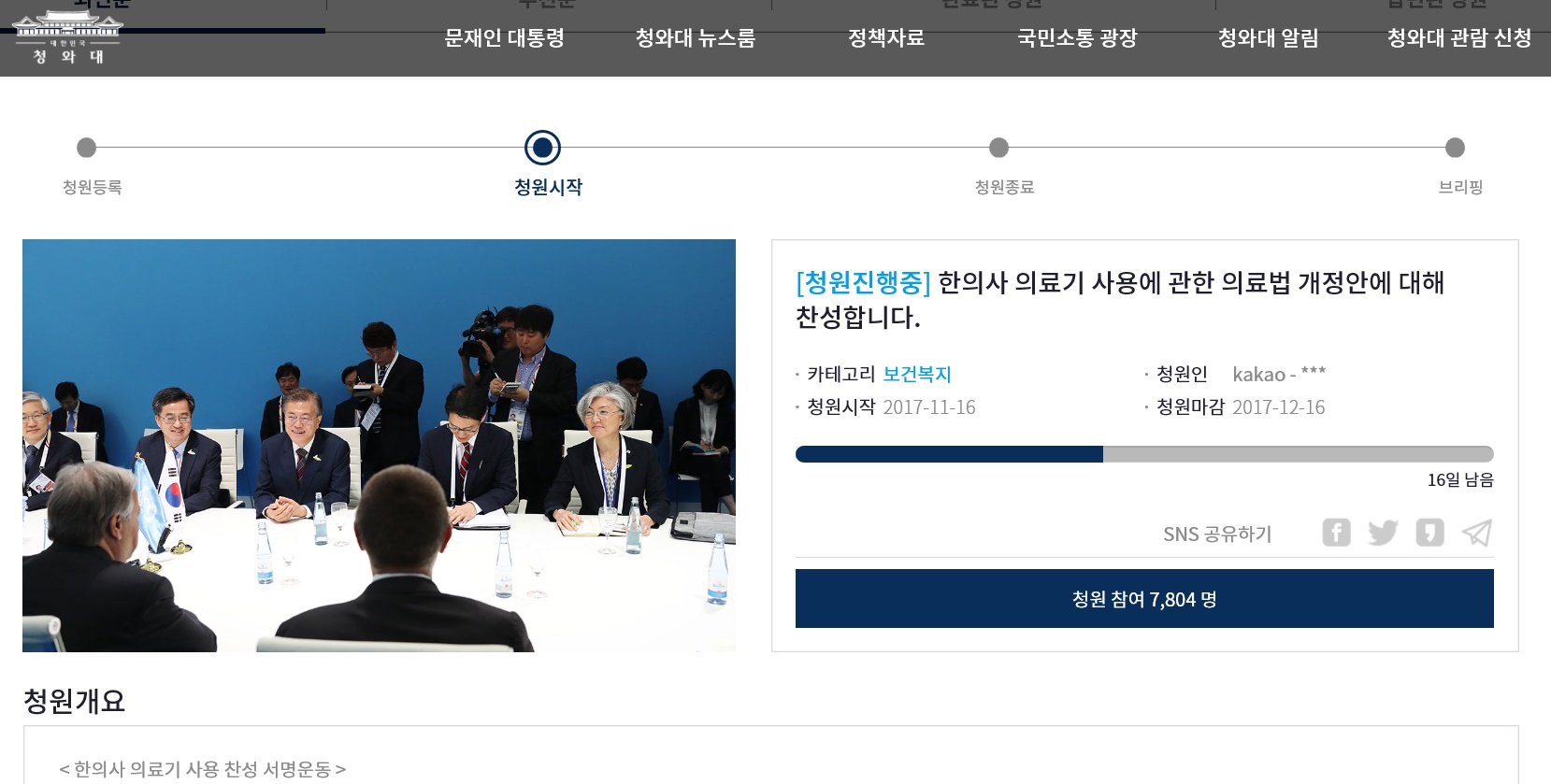Click the 청원 참여 7,804 명 button
Screen dimensions: 1551x784
1144,599
